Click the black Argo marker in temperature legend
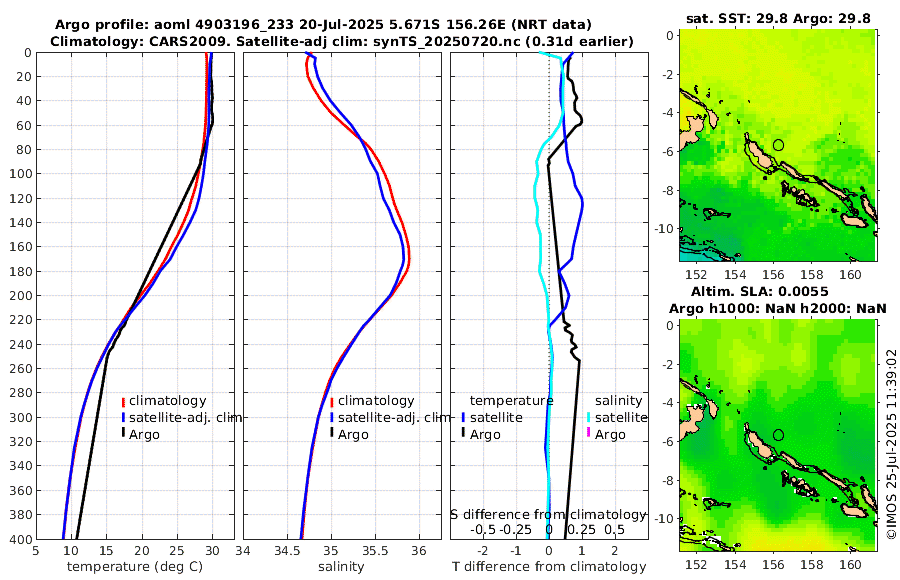 coord(123,432)
